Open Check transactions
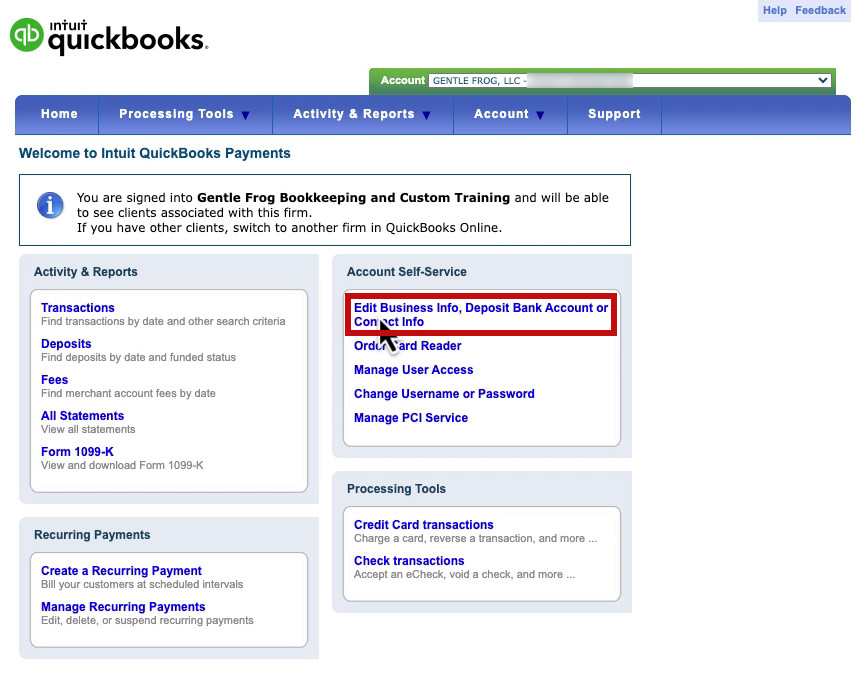858x682 pixels. click(409, 561)
